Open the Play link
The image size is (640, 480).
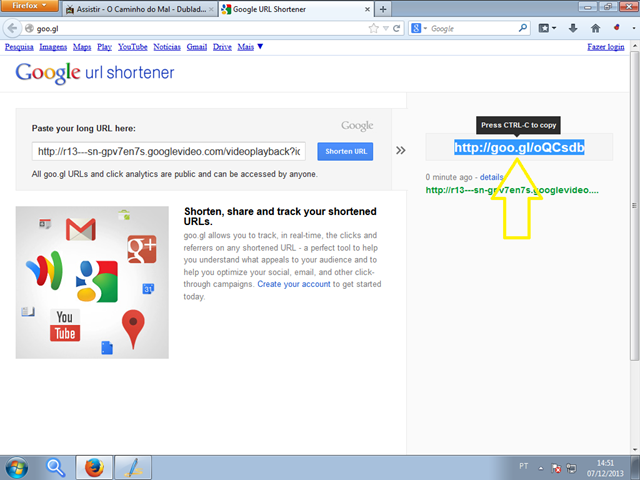point(104,47)
